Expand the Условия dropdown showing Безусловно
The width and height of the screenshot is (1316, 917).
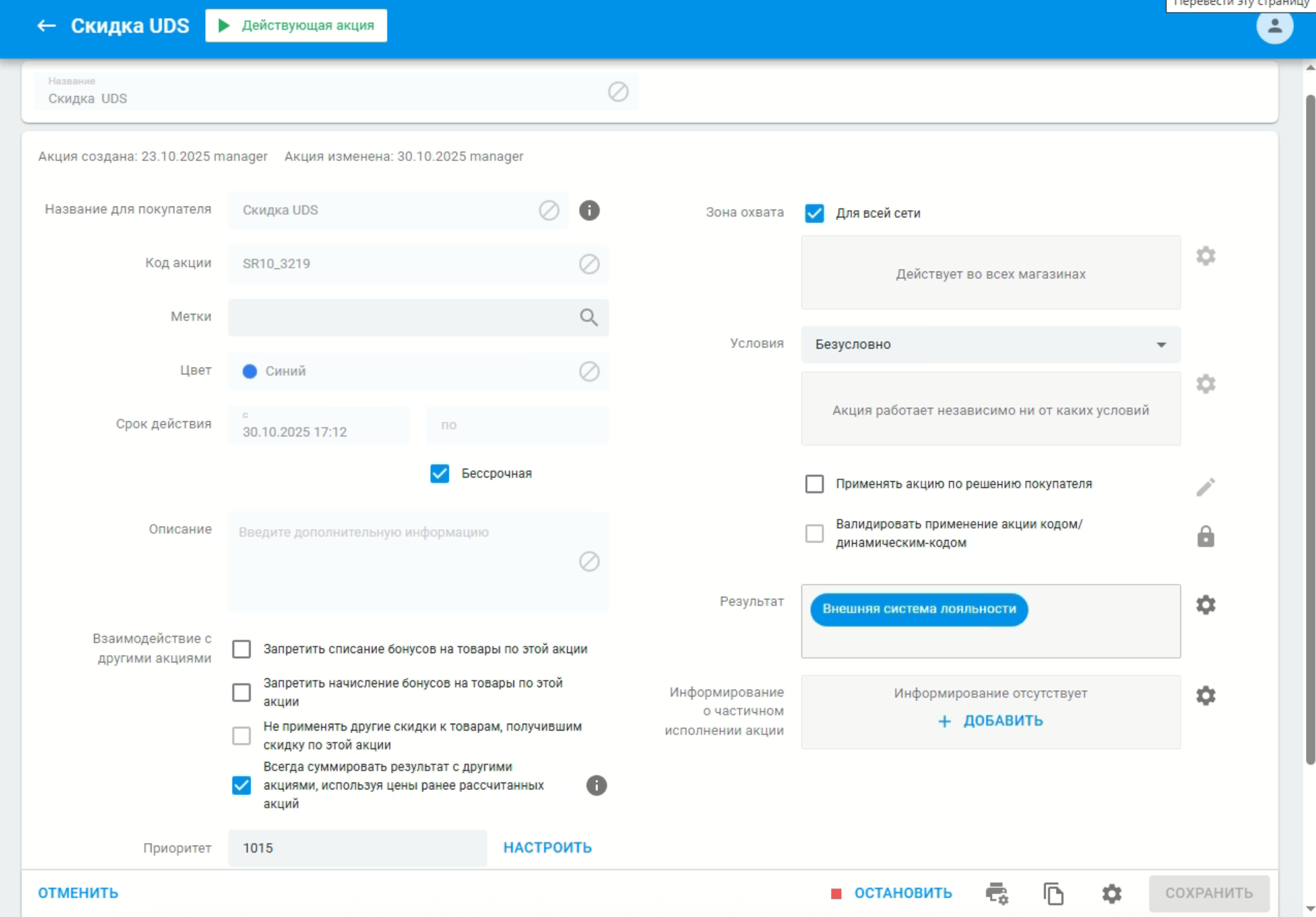tap(990, 344)
